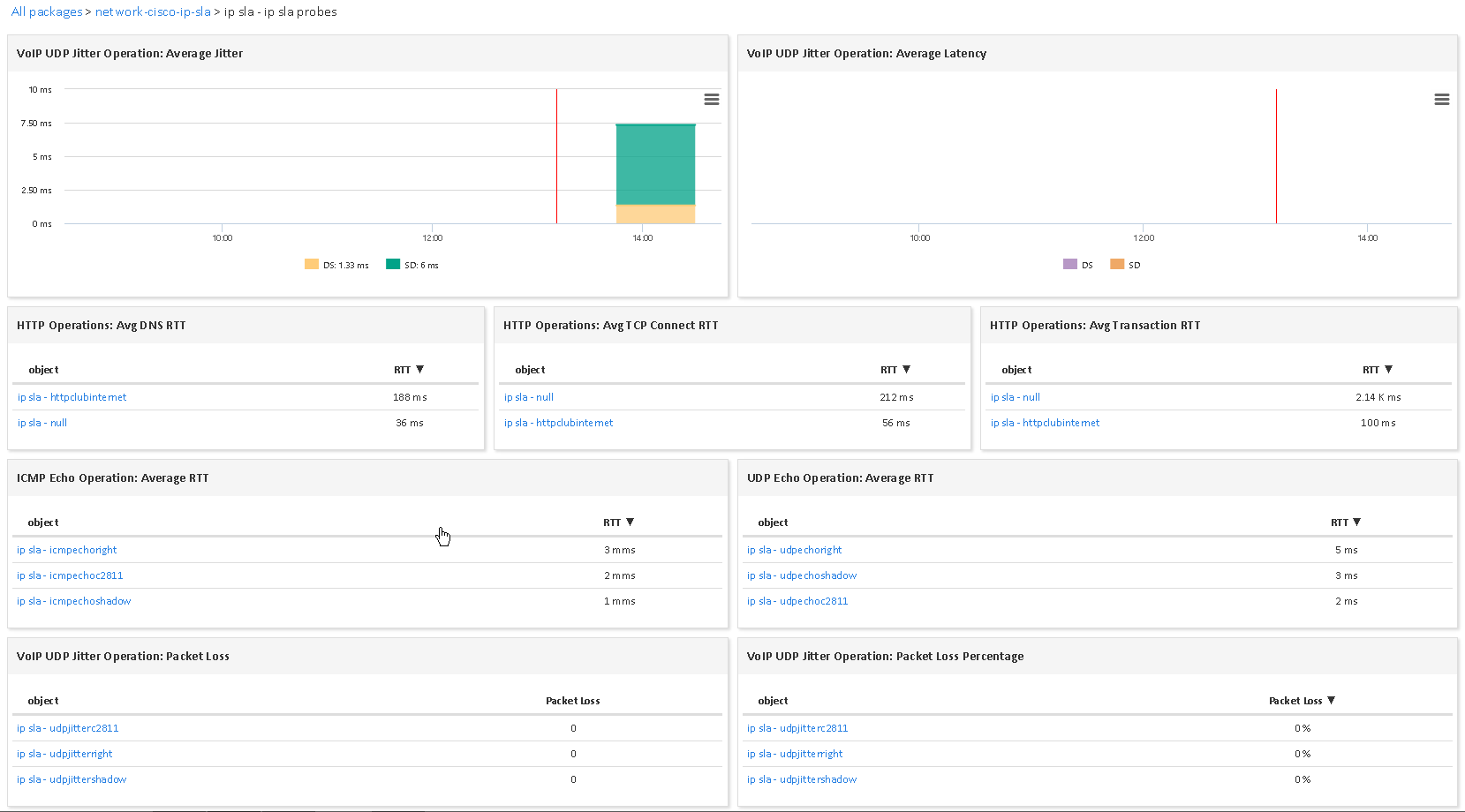Open the Average Latency chart hamburger menu
The image size is (1465, 812).
tap(1441, 100)
